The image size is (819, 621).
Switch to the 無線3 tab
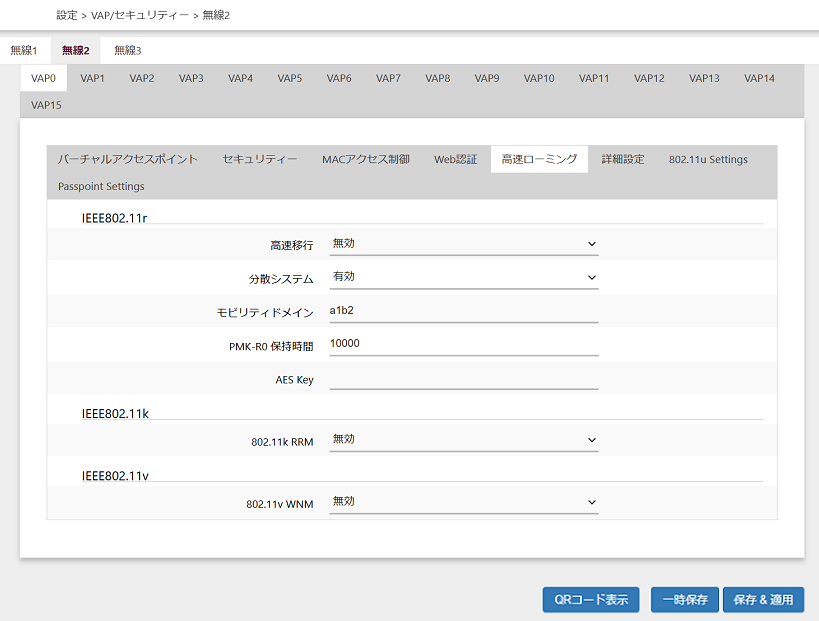pos(127,50)
